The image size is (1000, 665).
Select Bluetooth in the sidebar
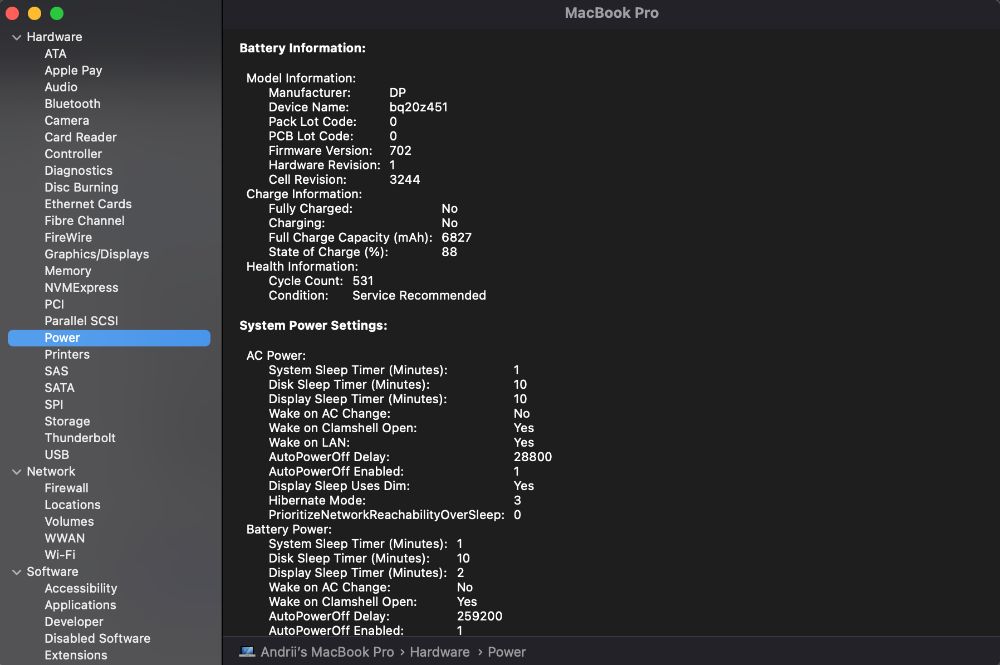(x=72, y=103)
